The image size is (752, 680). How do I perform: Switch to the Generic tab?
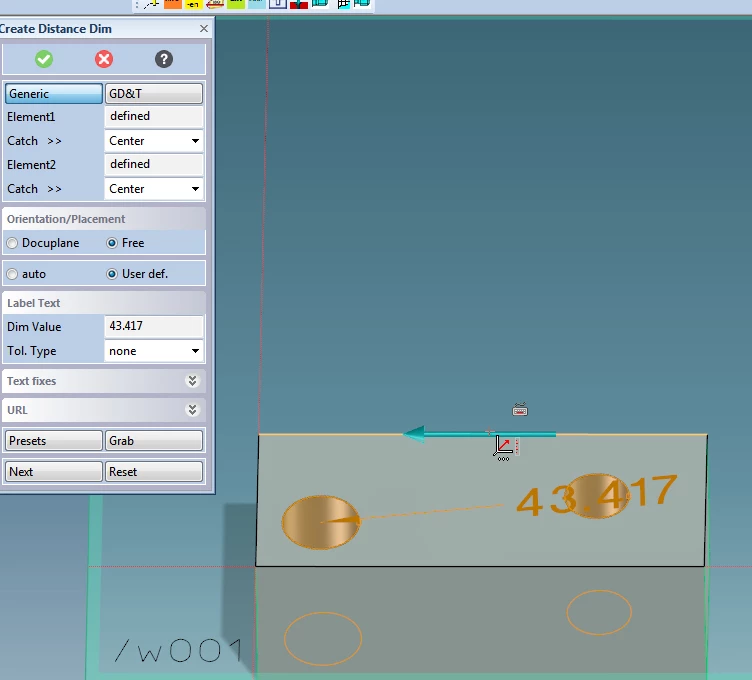(x=54, y=94)
